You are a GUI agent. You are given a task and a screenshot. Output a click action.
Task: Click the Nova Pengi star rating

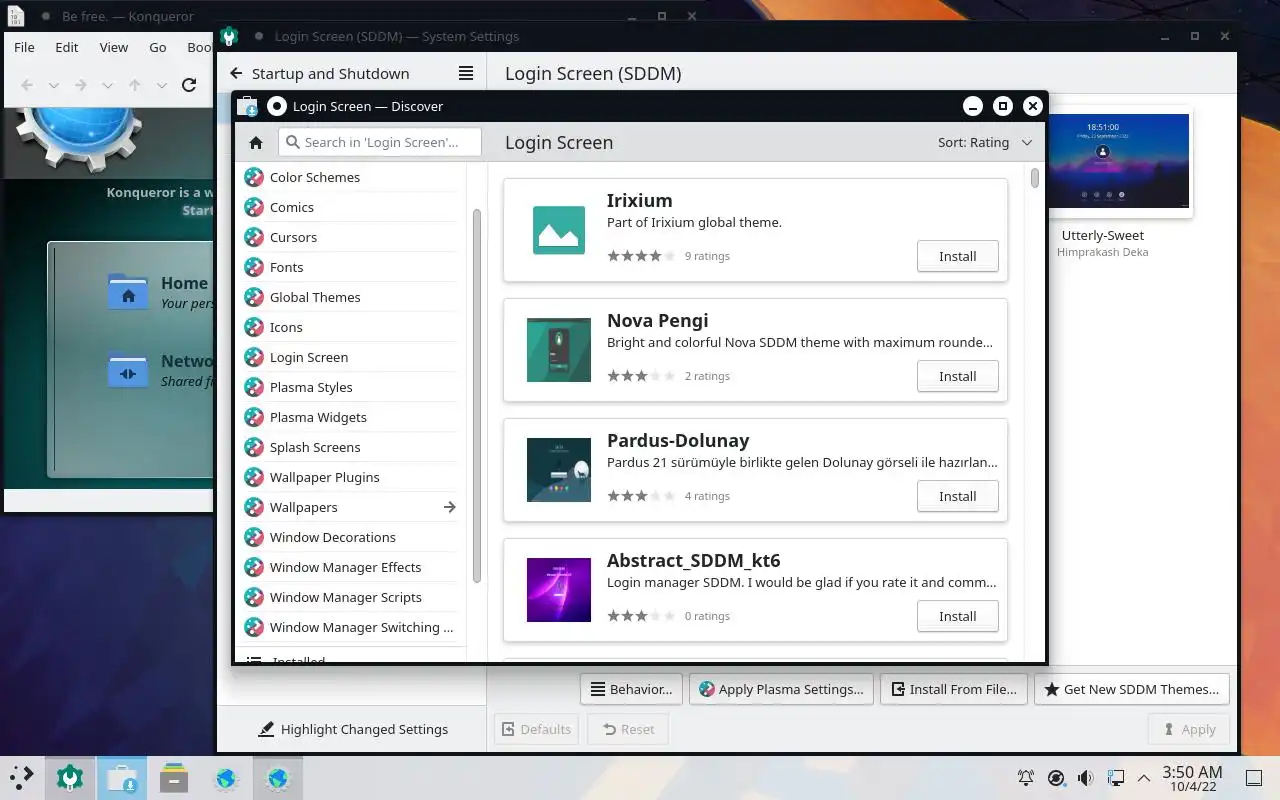pos(641,376)
